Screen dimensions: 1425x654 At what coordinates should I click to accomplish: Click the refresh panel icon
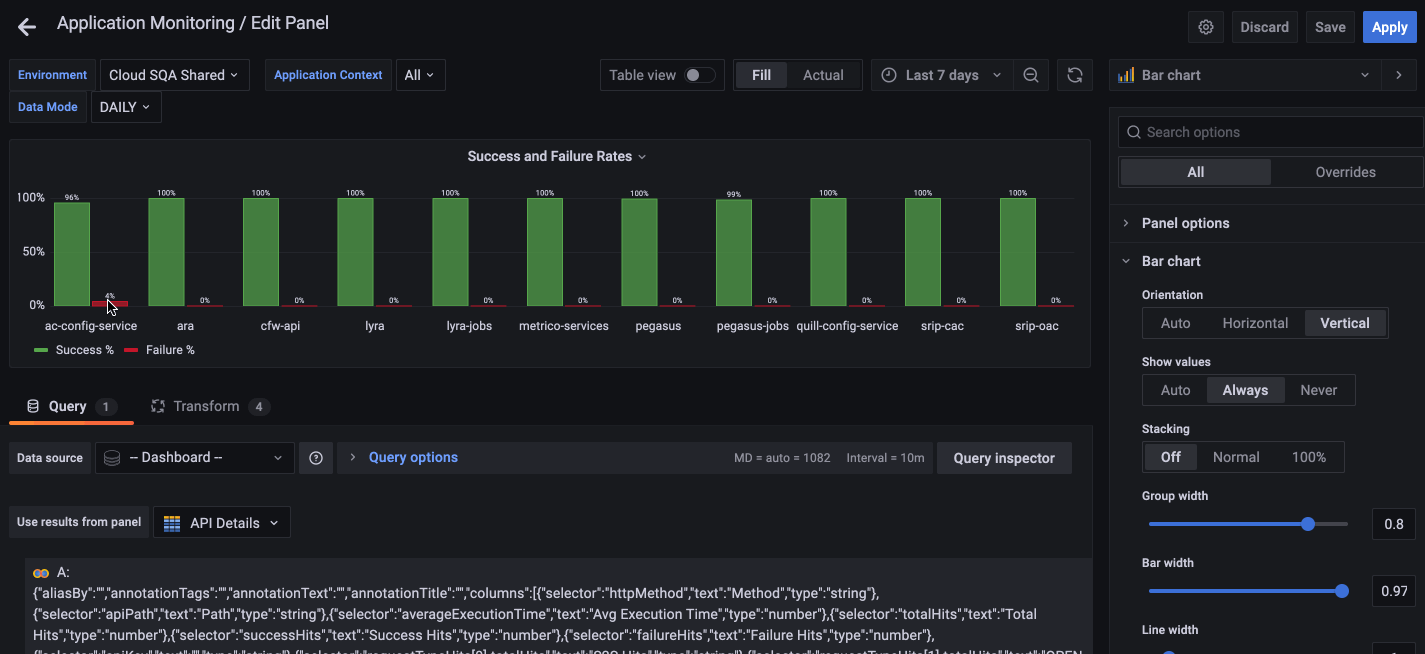point(1075,74)
